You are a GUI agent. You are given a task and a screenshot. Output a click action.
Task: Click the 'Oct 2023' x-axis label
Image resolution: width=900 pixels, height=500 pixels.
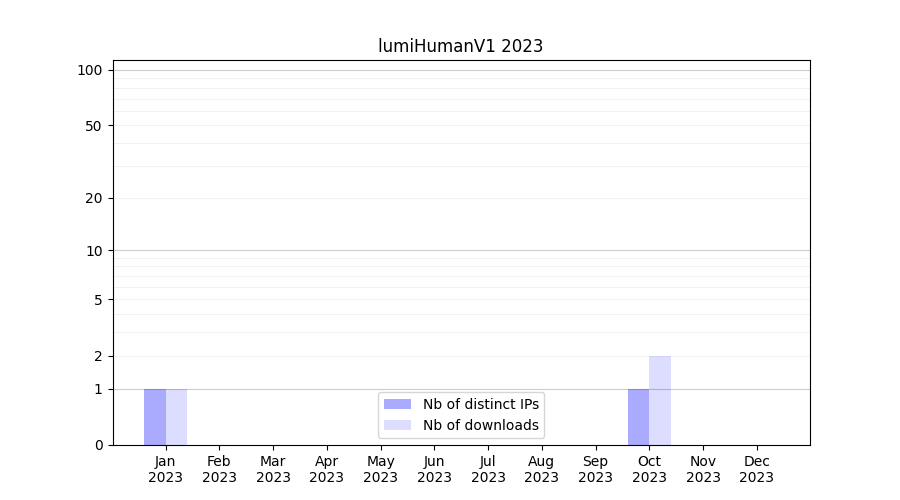click(649, 469)
